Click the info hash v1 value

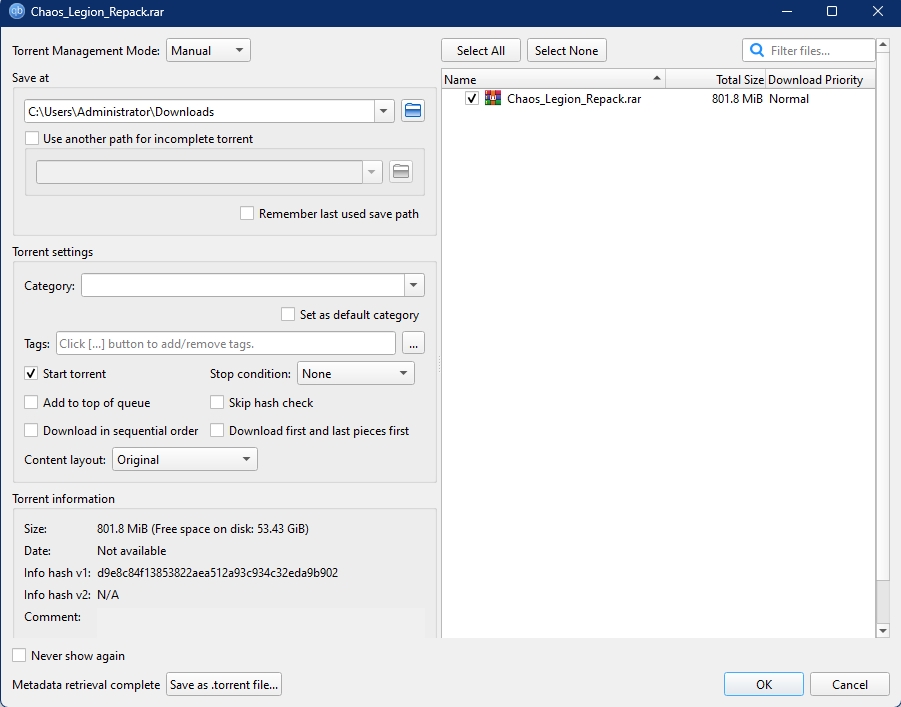pyautogui.click(x=218, y=572)
